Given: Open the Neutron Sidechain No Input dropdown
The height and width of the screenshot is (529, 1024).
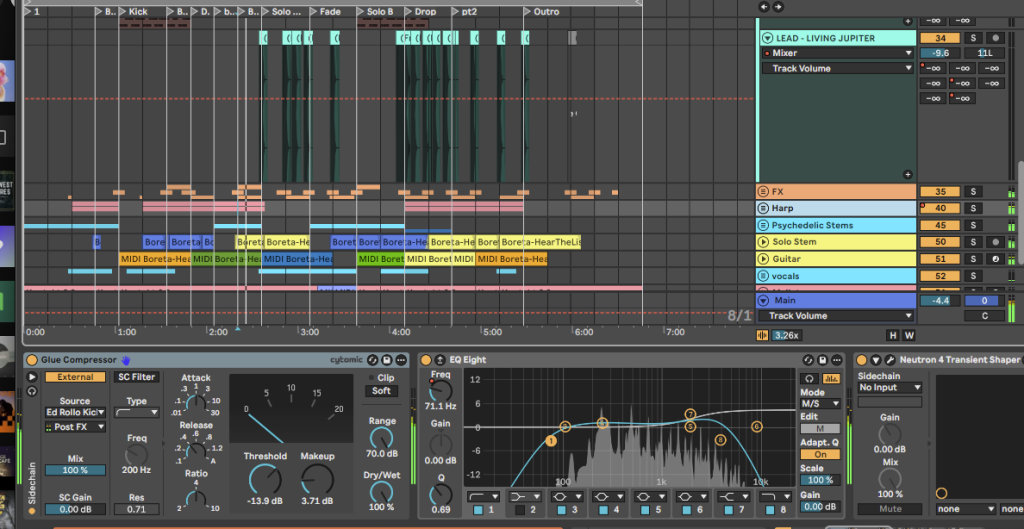Looking at the screenshot, I should pos(889,387).
